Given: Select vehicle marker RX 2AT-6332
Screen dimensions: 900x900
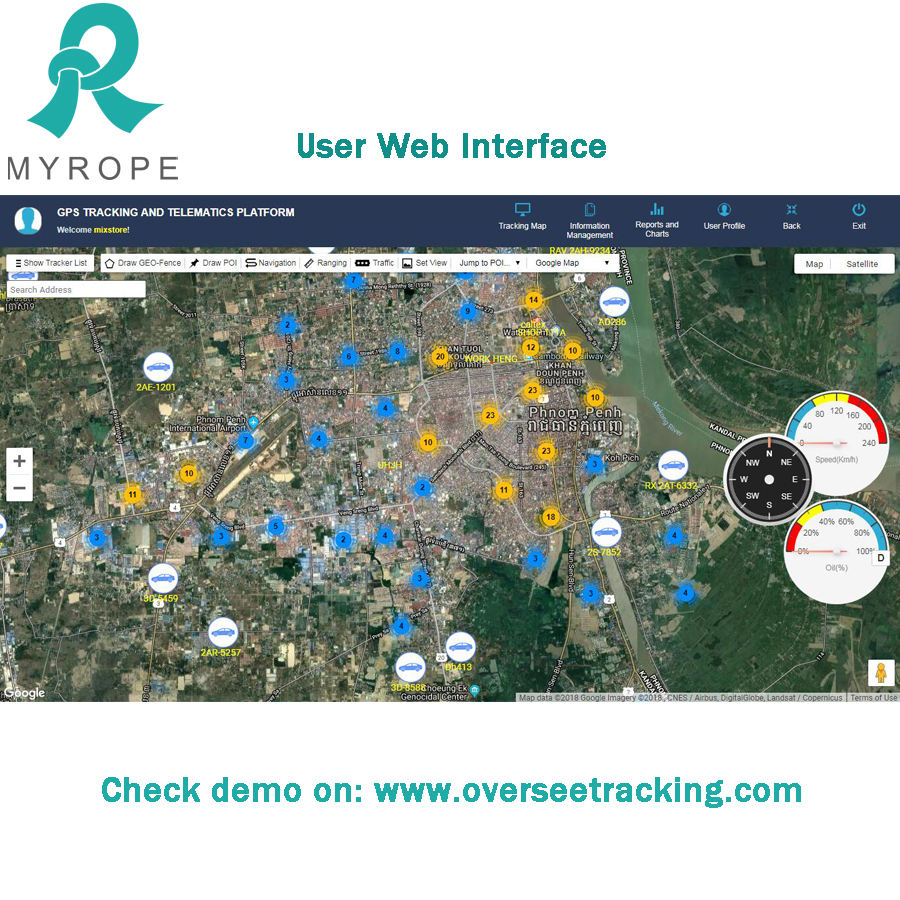Looking at the screenshot, I should tap(673, 465).
